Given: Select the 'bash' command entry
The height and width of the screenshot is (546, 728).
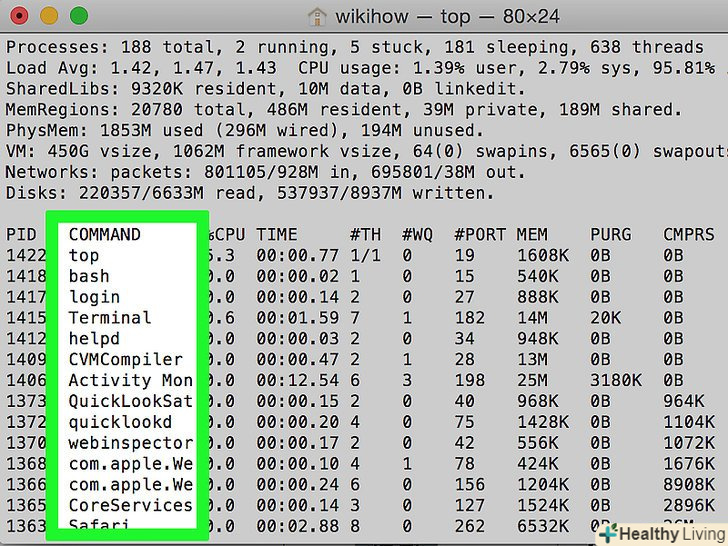Looking at the screenshot, I should 89,276.
